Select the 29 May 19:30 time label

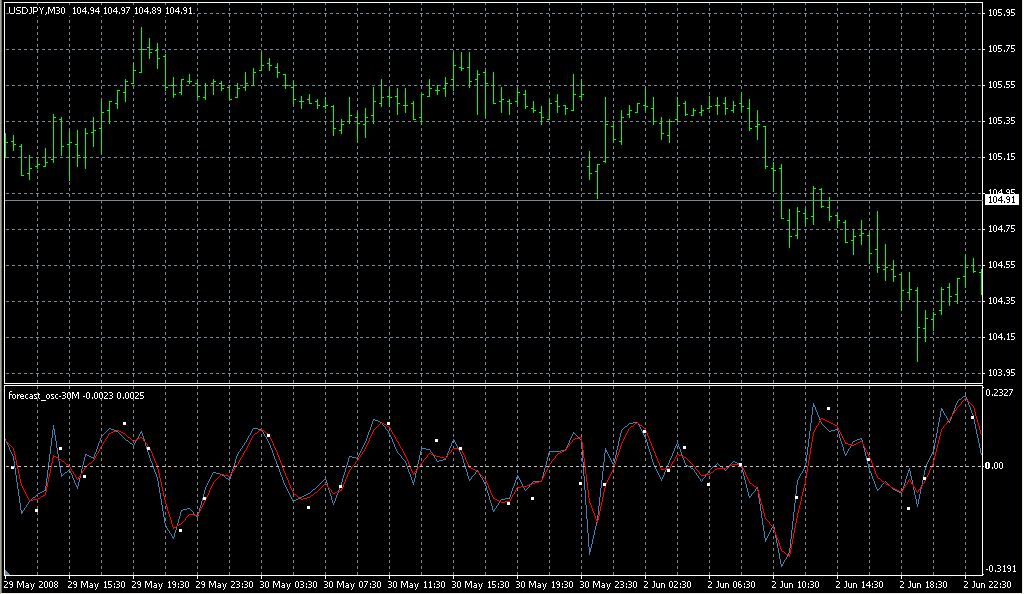pos(162,584)
